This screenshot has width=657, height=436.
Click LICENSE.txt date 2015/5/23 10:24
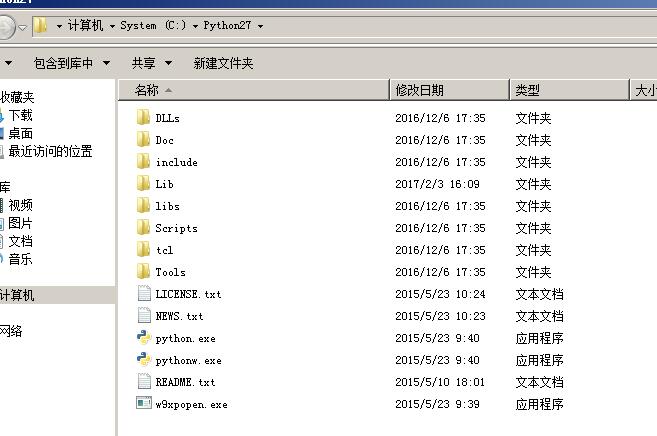[x=440, y=294]
